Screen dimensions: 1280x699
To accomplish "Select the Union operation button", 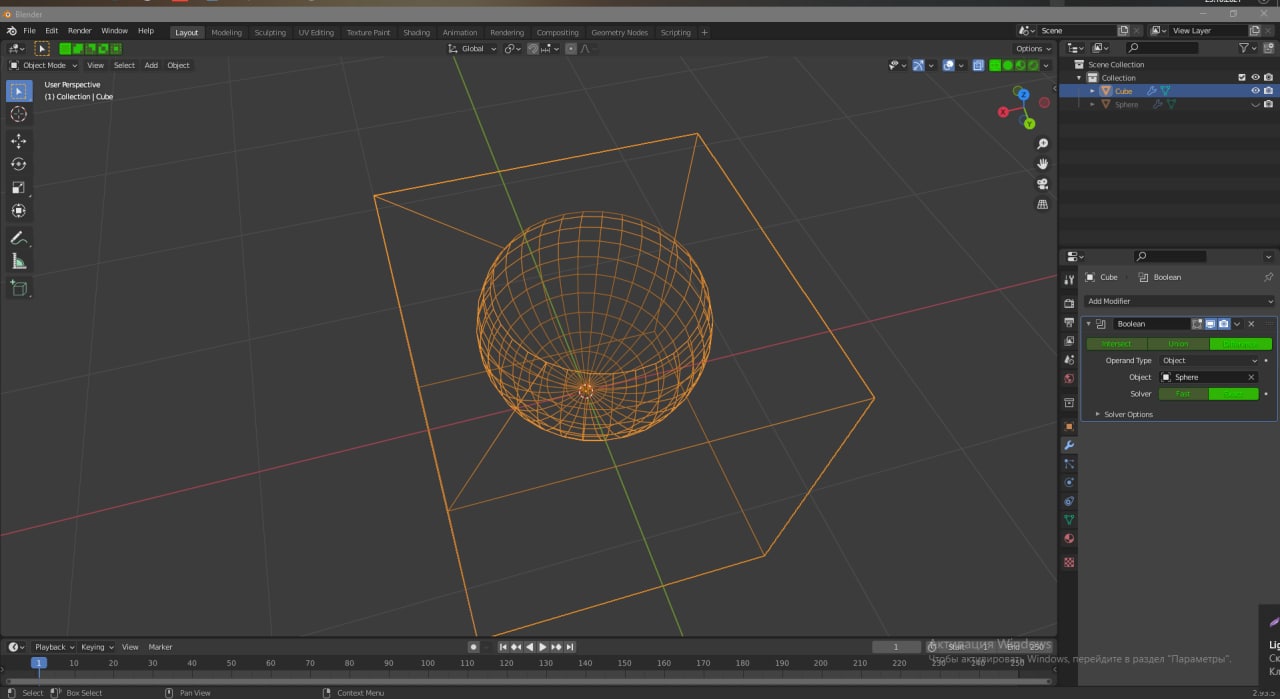I will 1178,344.
